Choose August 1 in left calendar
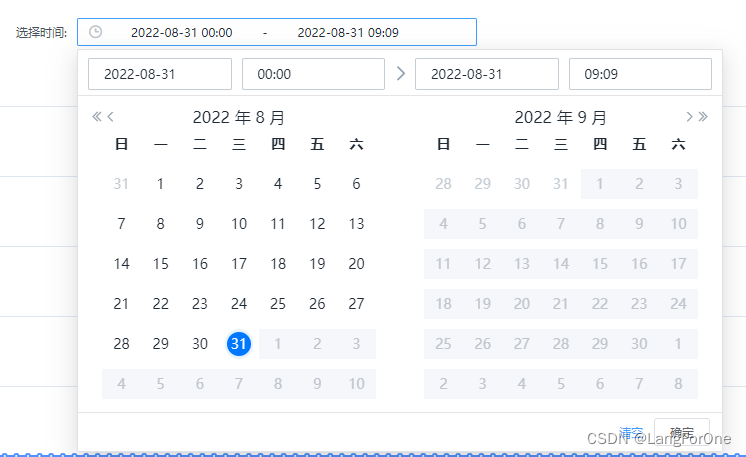The image size is (746, 457). click(160, 184)
